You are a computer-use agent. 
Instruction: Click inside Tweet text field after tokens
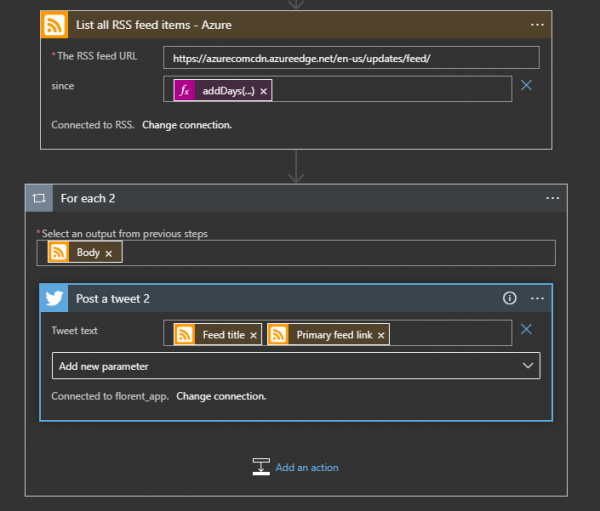click(450, 333)
